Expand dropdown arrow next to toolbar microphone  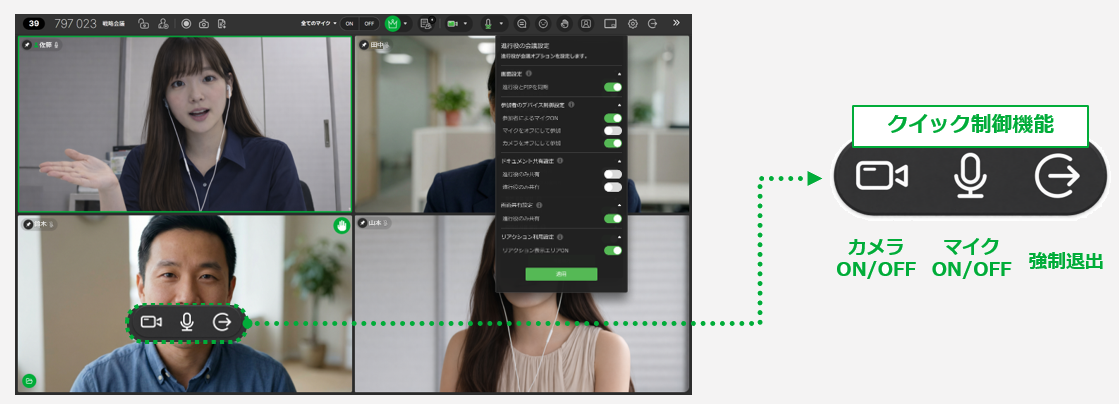[502, 24]
